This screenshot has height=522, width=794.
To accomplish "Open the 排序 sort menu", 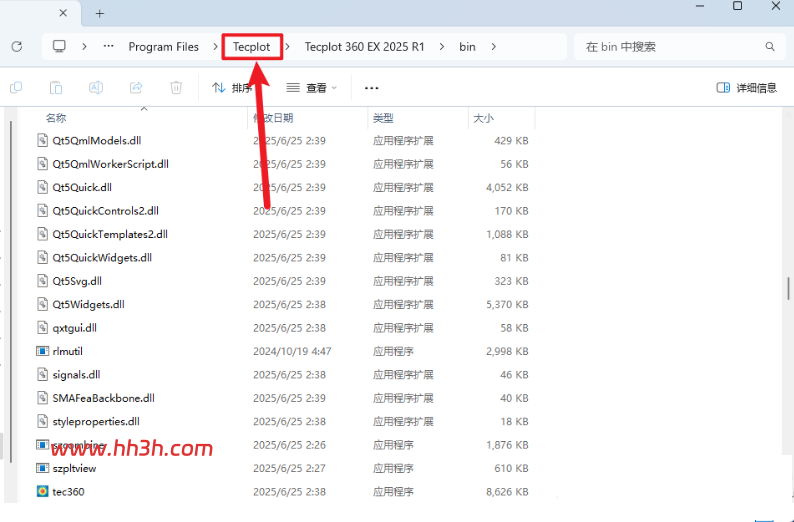I will point(232,88).
